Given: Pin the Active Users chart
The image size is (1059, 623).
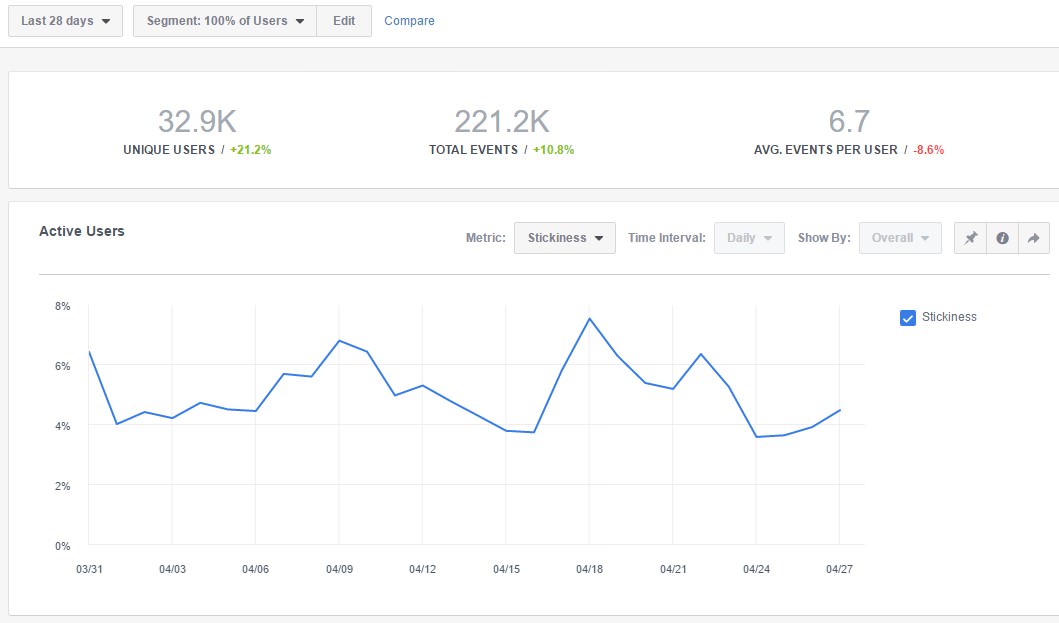Looking at the screenshot, I should pyautogui.click(x=971, y=238).
